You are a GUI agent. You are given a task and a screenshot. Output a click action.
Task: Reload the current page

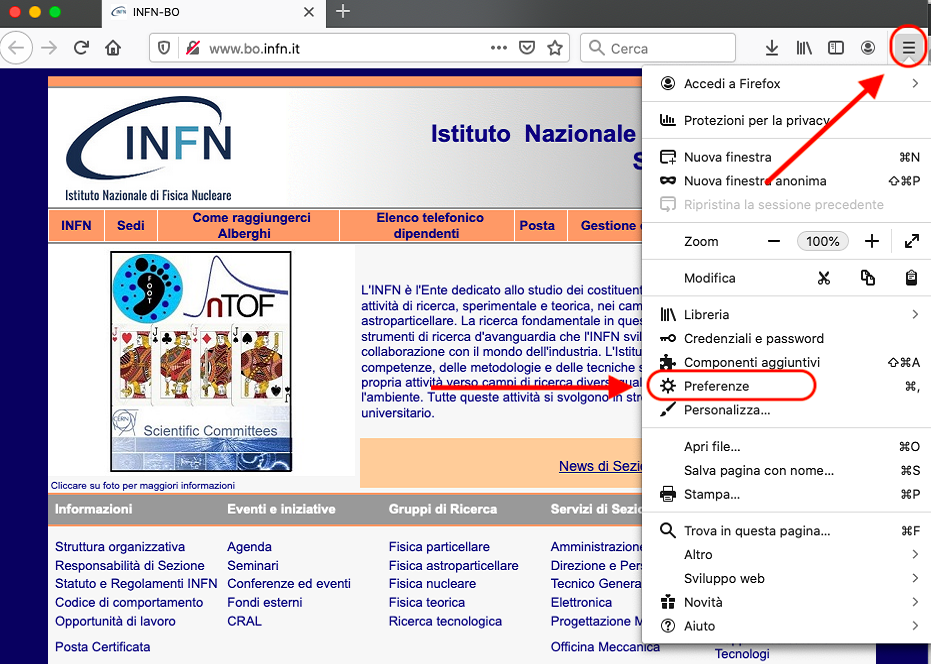coord(81,48)
